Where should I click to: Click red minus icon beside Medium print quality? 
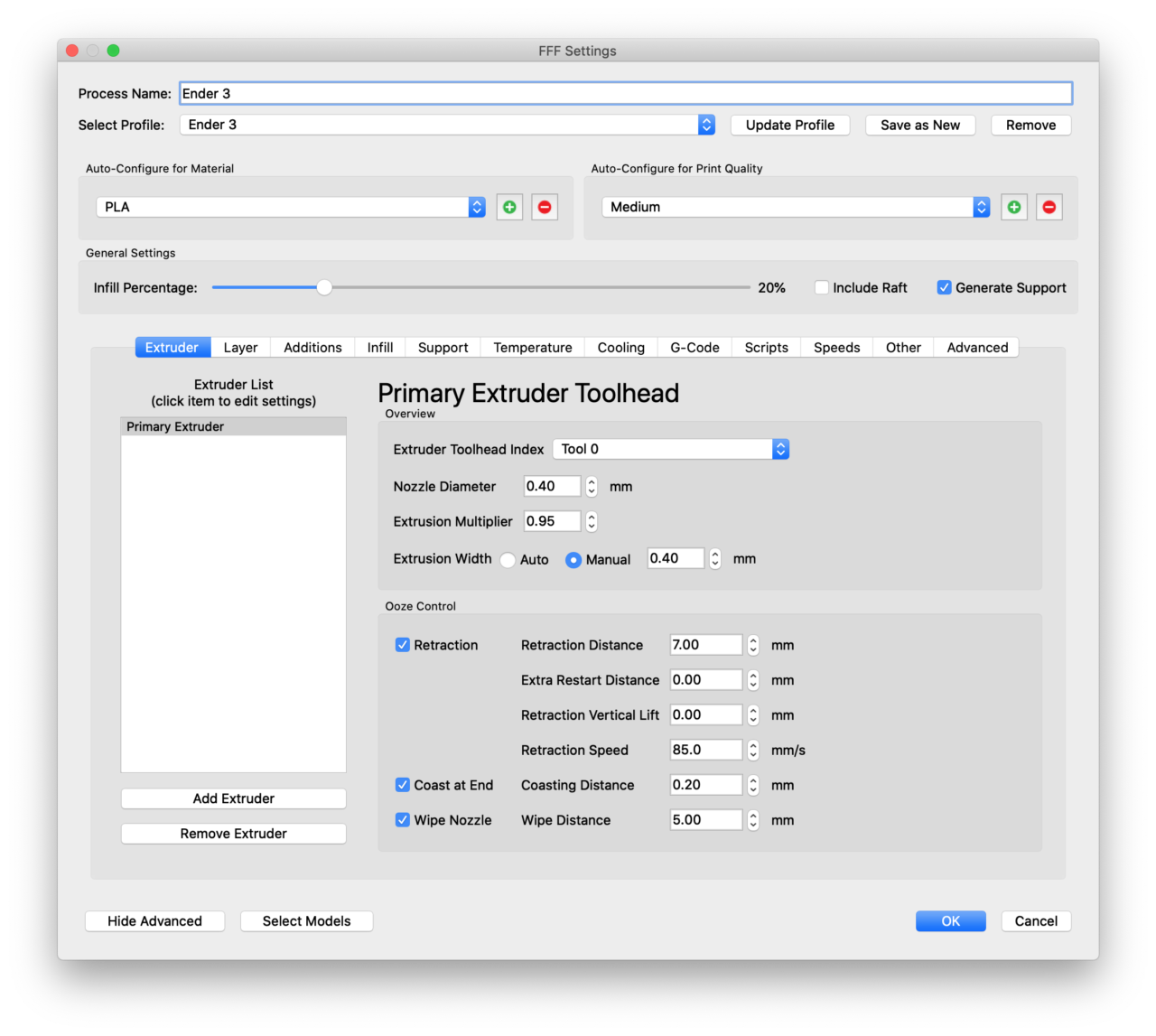[1049, 208]
